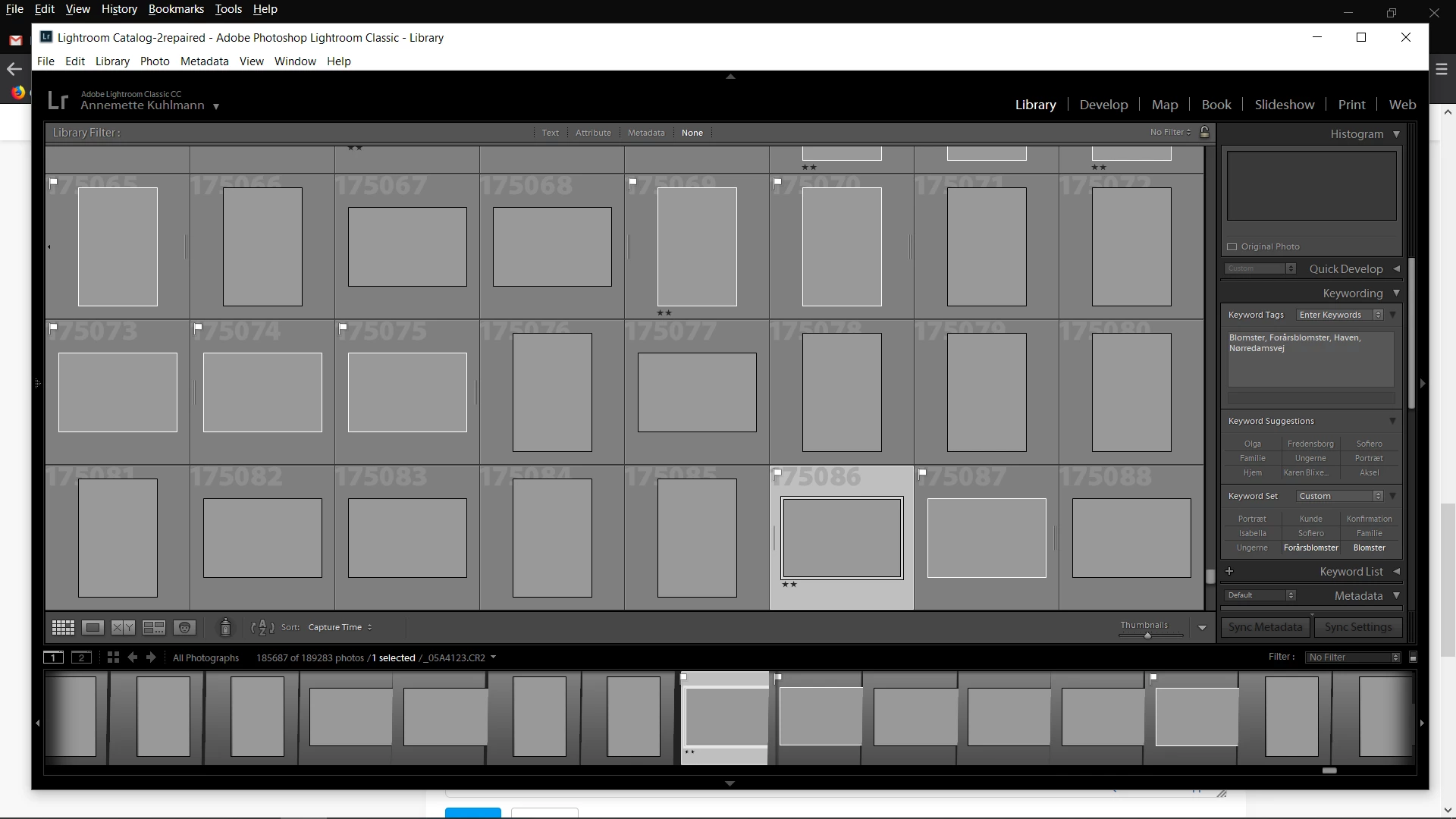Open Survey view icon
Viewport: 1456px width, 819px height.
154,627
